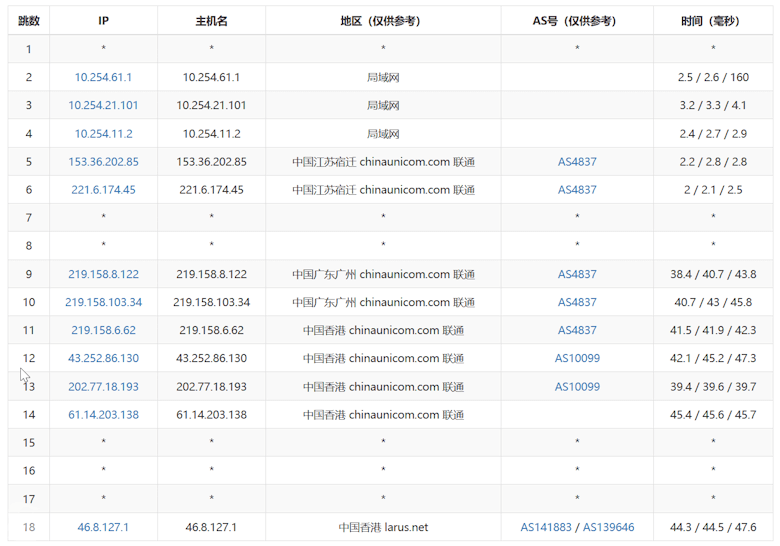
Task: Open IP link 10.254.21.101
Action: (103, 105)
